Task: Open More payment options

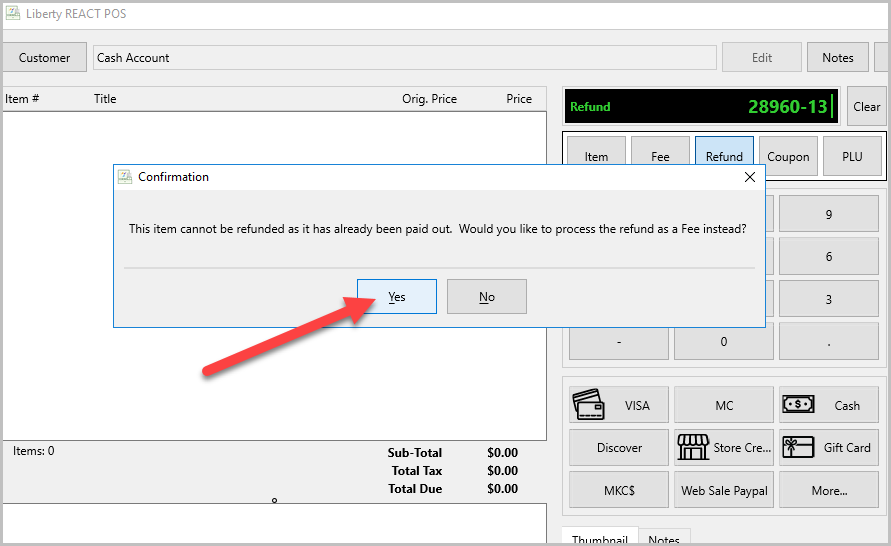Action: point(828,490)
